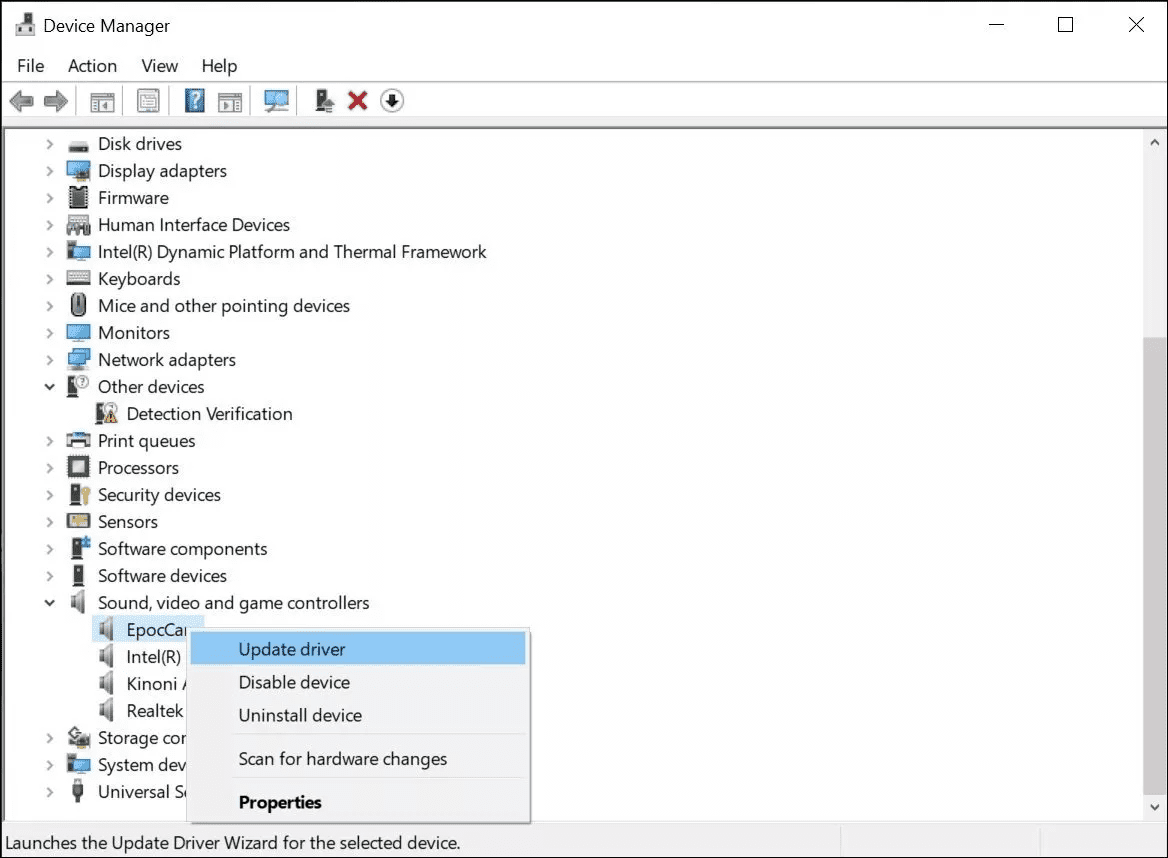
Task: Expand the Disk drives node
Action: tap(50, 144)
